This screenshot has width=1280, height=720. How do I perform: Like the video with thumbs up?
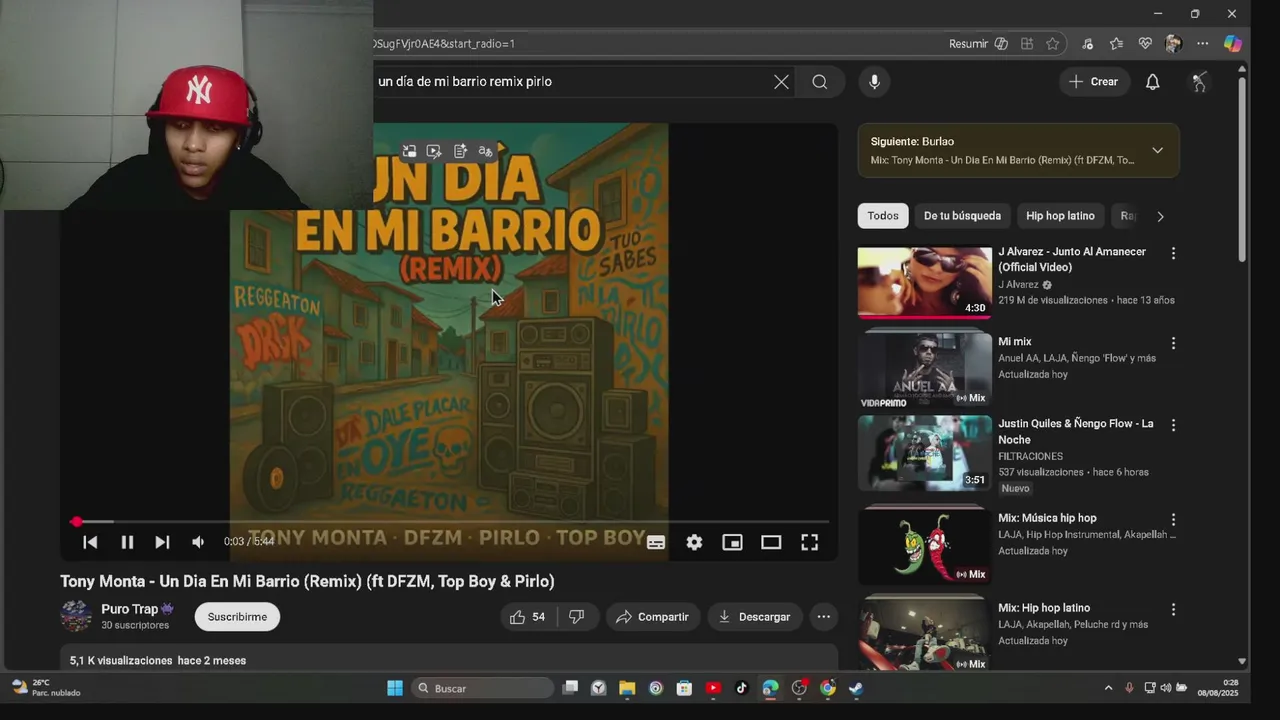point(528,617)
